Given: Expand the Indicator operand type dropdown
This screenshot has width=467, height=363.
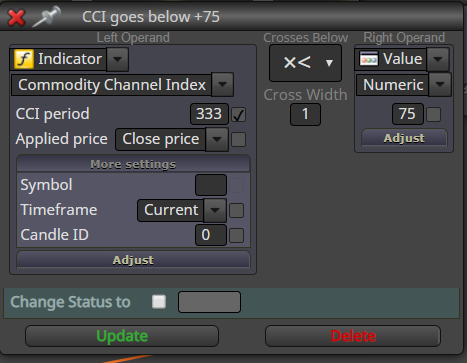Looking at the screenshot, I should [117, 59].
